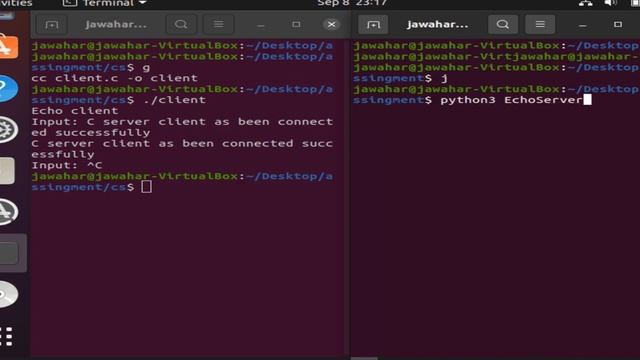
Task: Open search in right terminal window
Action: point(503,24)
